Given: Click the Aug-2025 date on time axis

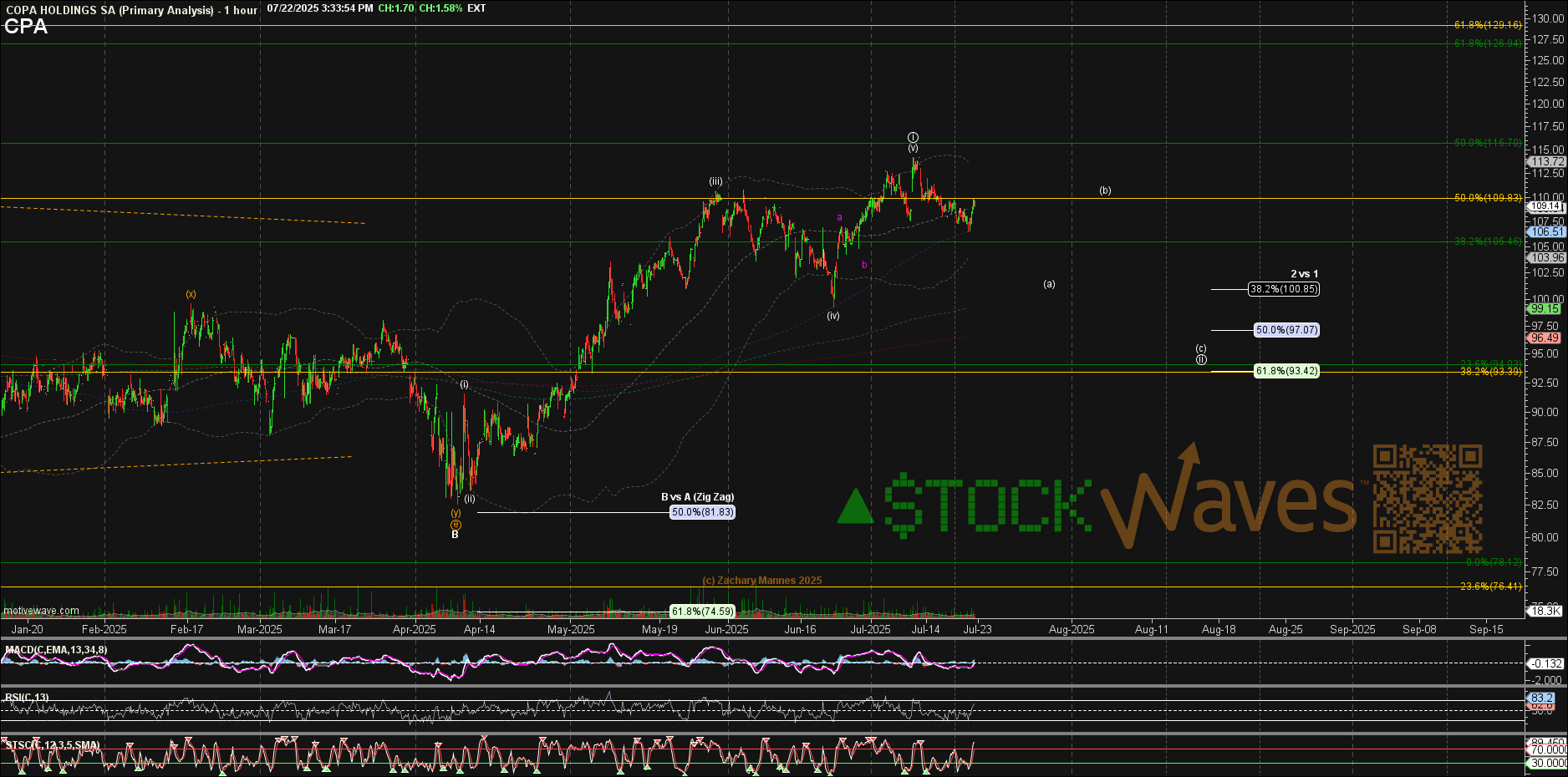Looking at the screenshot, I should coord(1072,629).
